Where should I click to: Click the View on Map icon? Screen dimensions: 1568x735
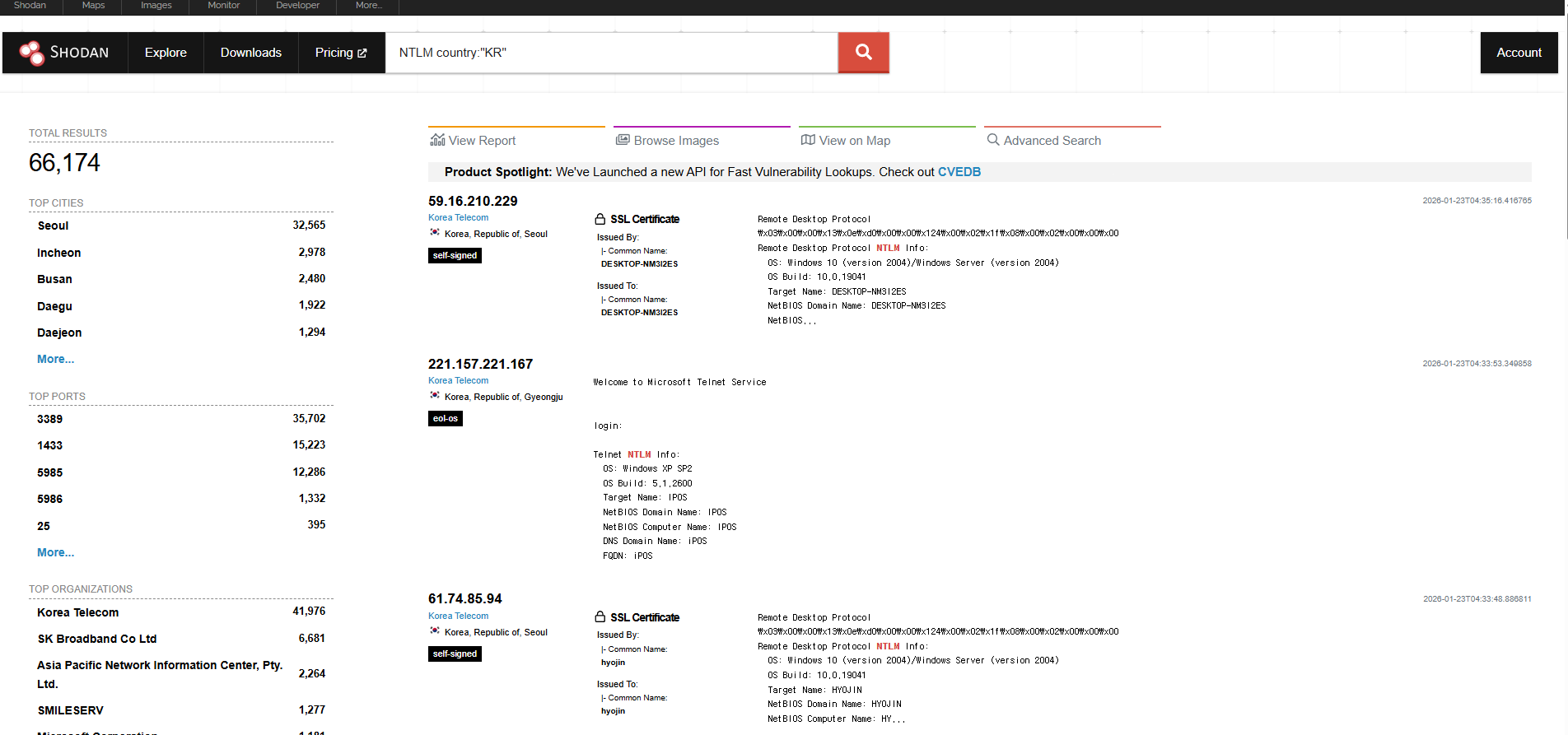808,140
